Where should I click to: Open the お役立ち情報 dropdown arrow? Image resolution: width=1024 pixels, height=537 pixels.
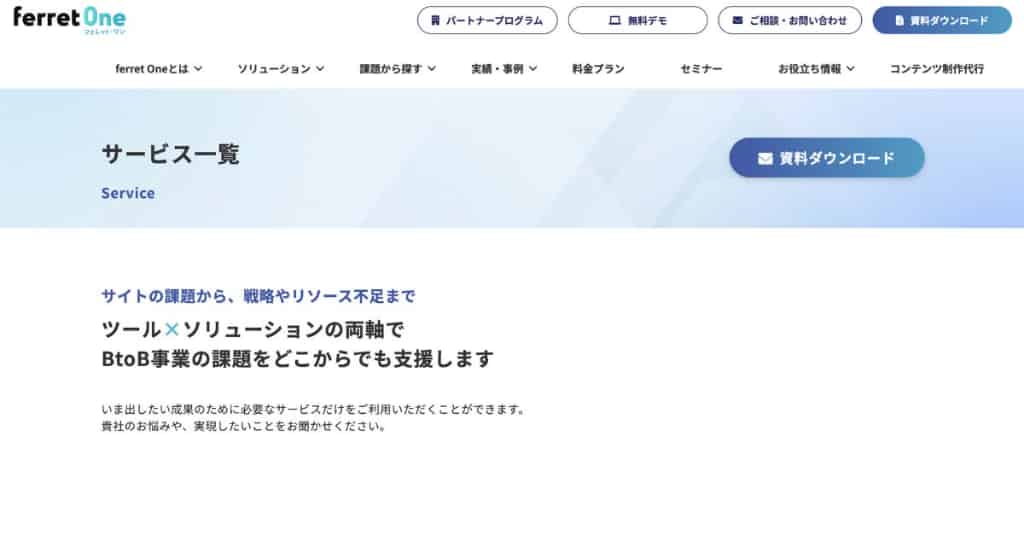click(850, 69)
